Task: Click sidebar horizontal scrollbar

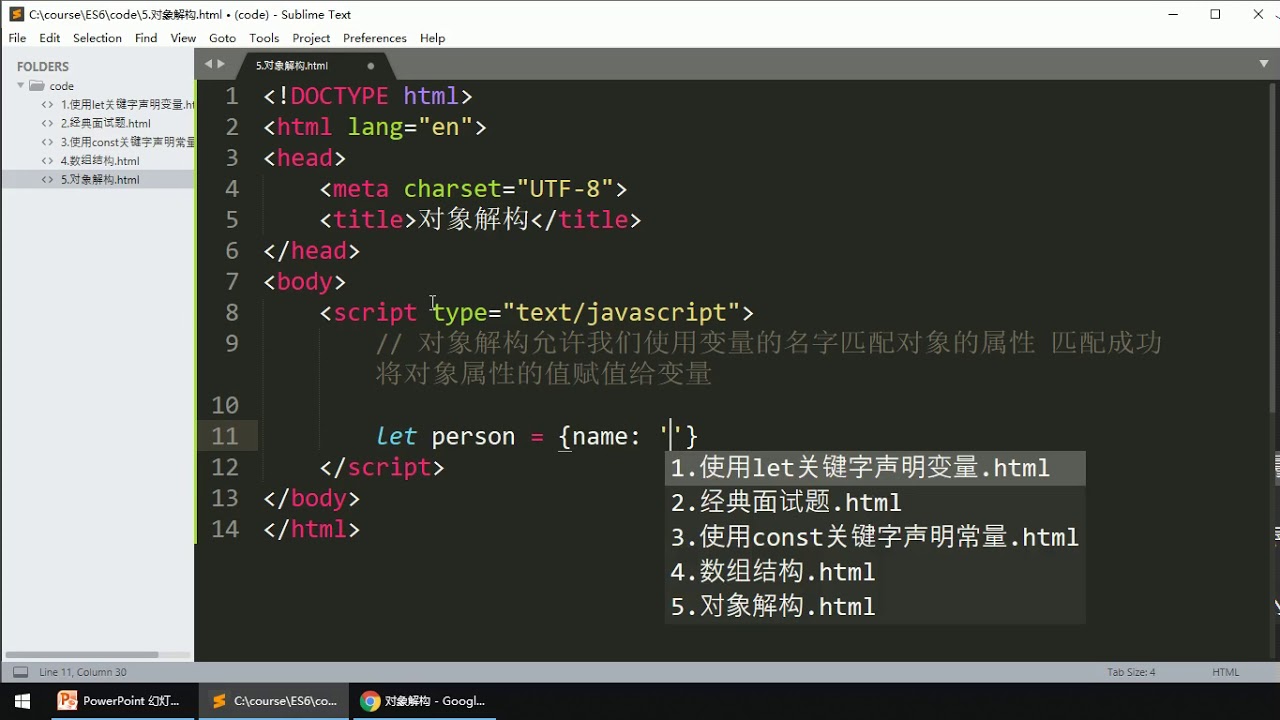Action: (x=81, y=654)
